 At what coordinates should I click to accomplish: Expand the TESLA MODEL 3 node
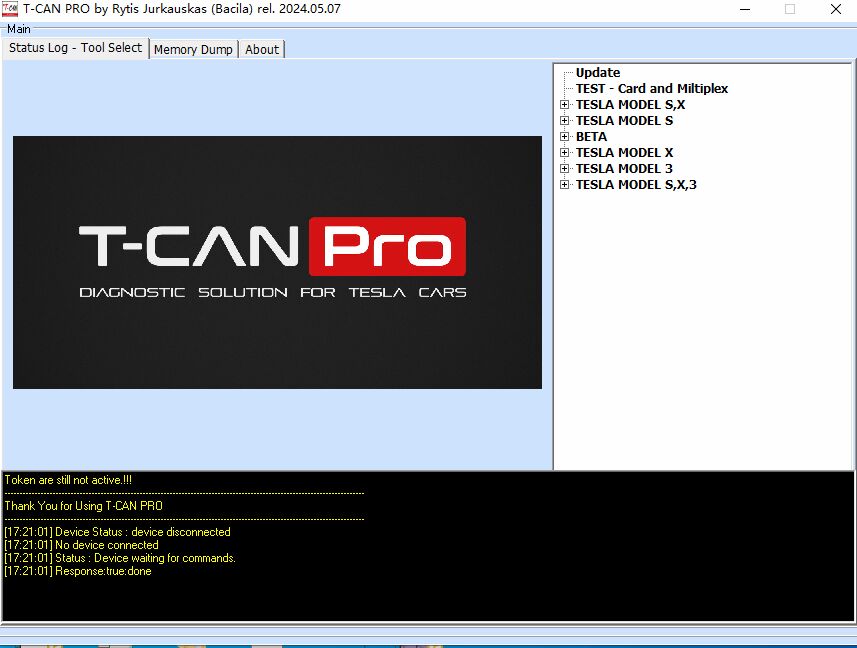(x=565, y=168)
